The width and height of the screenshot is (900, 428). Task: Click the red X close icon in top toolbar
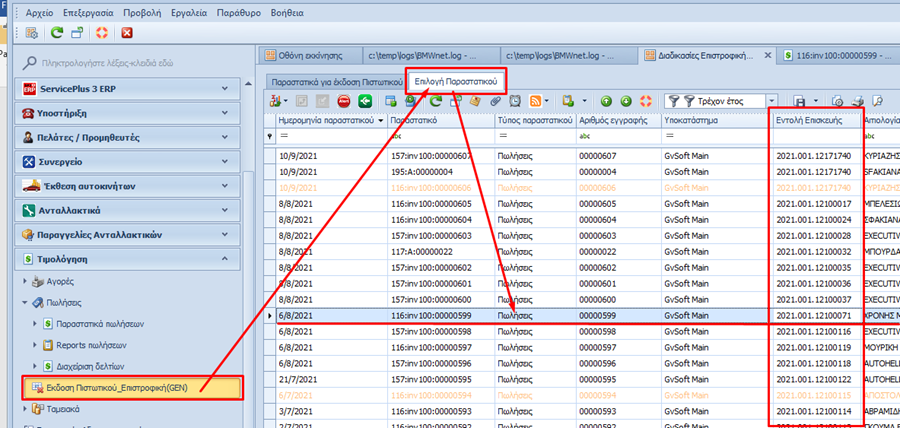coord(127,34)
